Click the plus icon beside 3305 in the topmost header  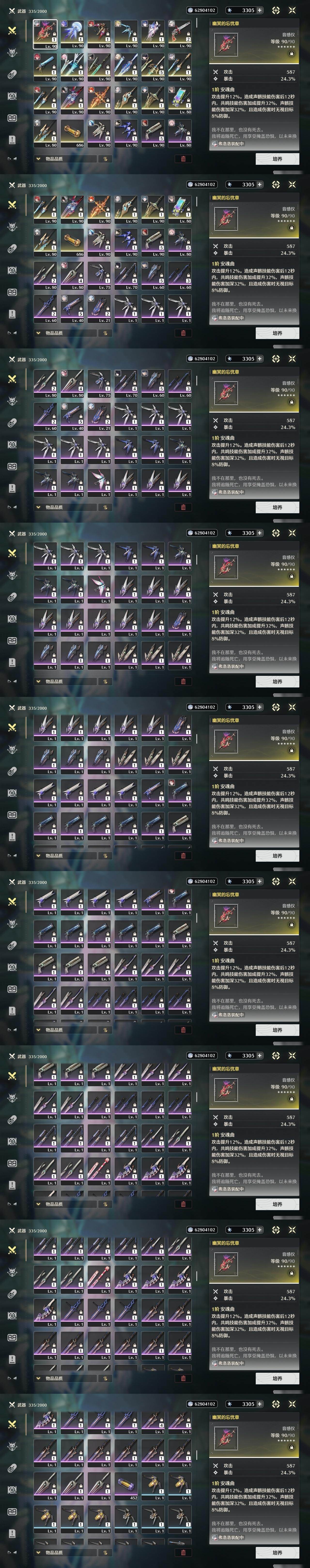(x=260, y=10)
